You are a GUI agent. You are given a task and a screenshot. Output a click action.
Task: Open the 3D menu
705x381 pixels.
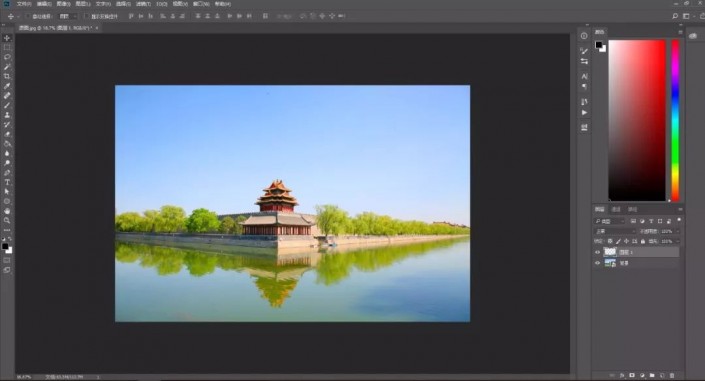point(162,4)
